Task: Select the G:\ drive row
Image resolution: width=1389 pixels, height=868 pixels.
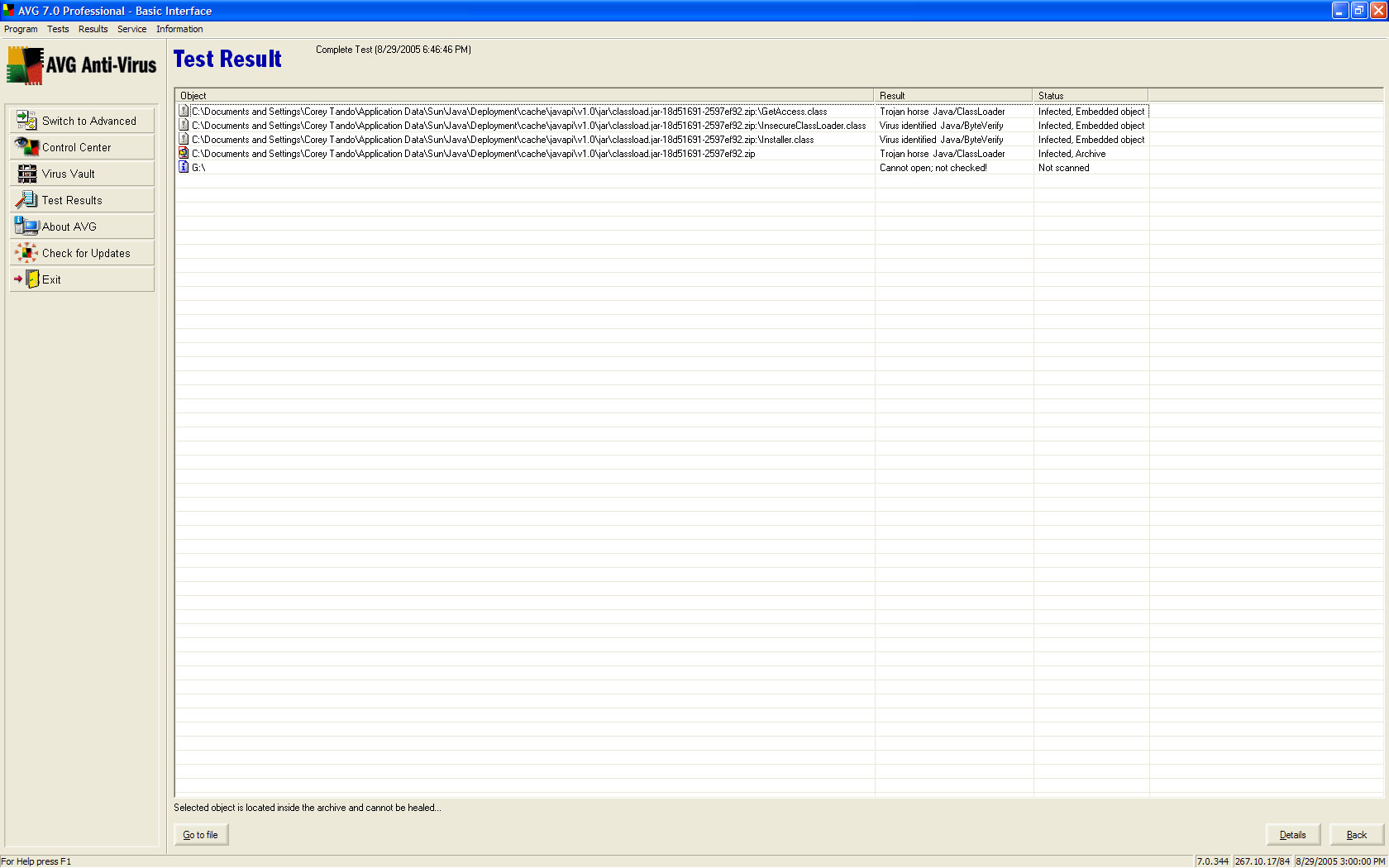Action: tap(198, 168)
